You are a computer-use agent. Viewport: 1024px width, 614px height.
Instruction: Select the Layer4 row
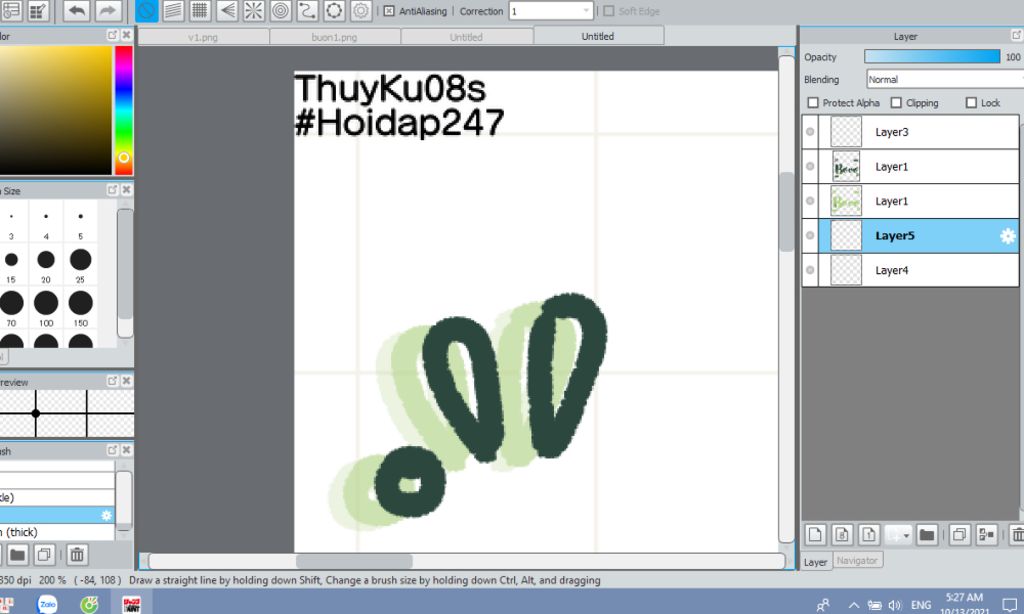pyautogui.click(x=910, y=270)
